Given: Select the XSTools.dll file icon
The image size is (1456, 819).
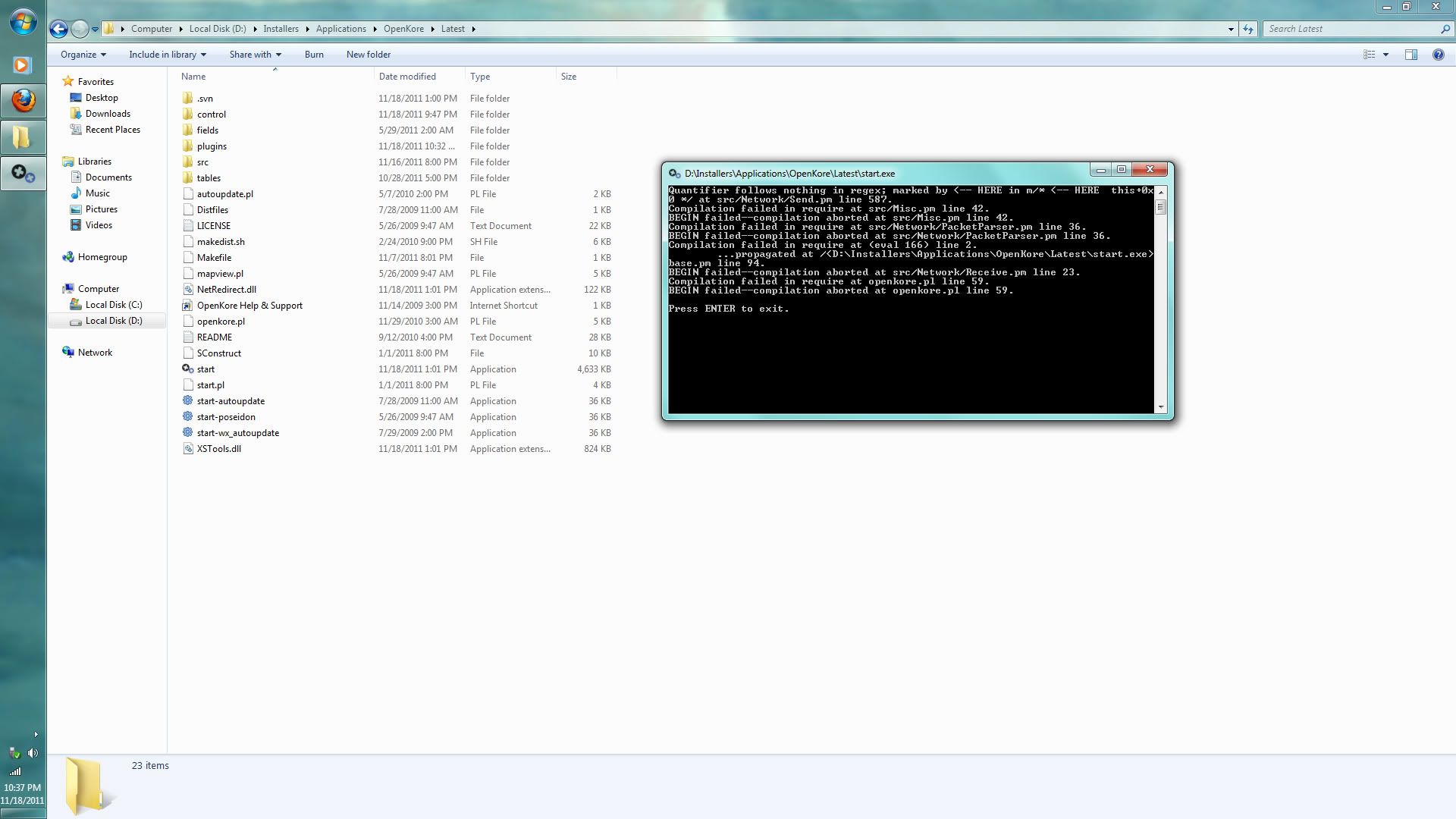Looking at the screenshot, I should coord(188,449).
